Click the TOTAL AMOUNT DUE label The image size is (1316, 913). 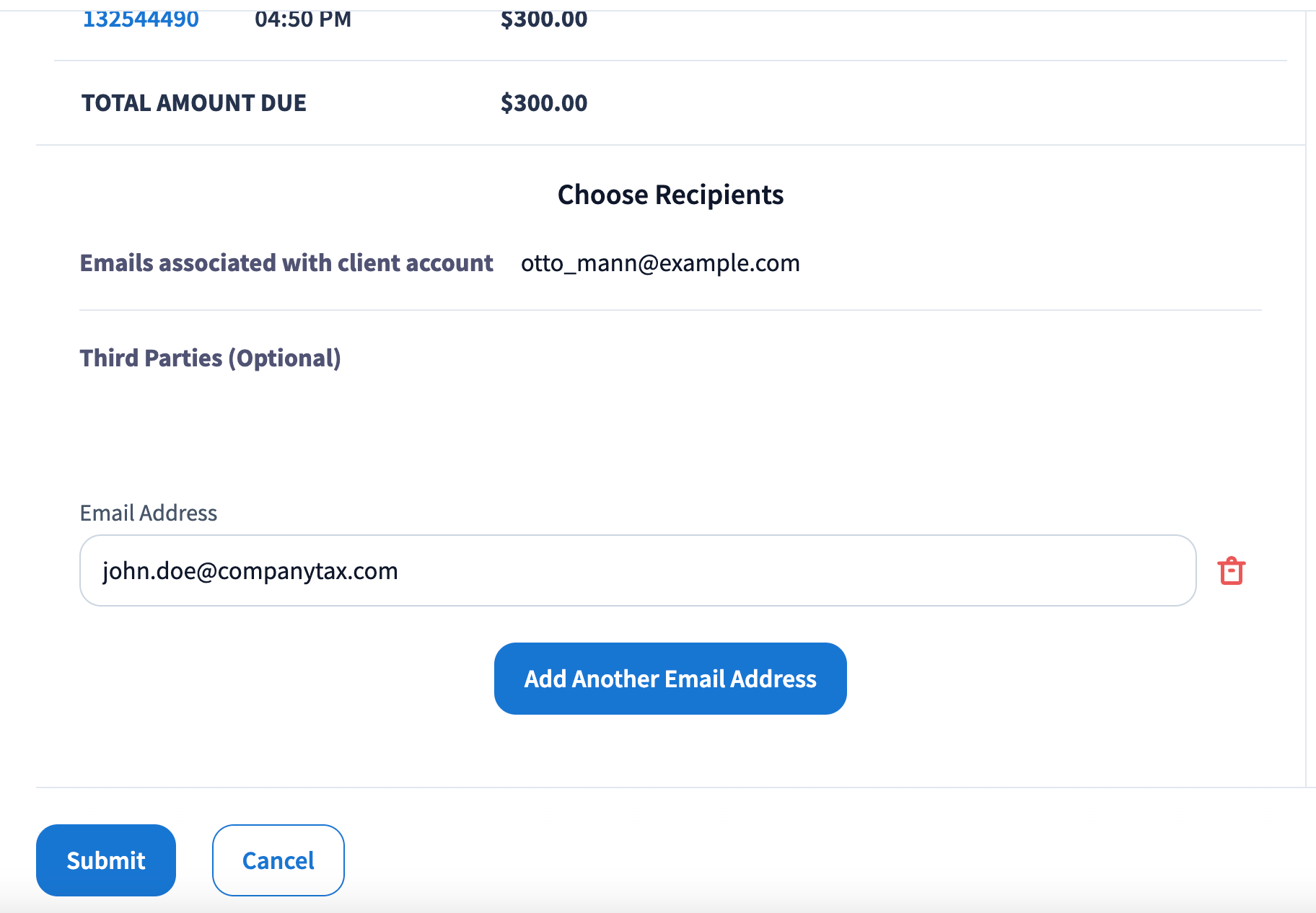pos(194,103)
